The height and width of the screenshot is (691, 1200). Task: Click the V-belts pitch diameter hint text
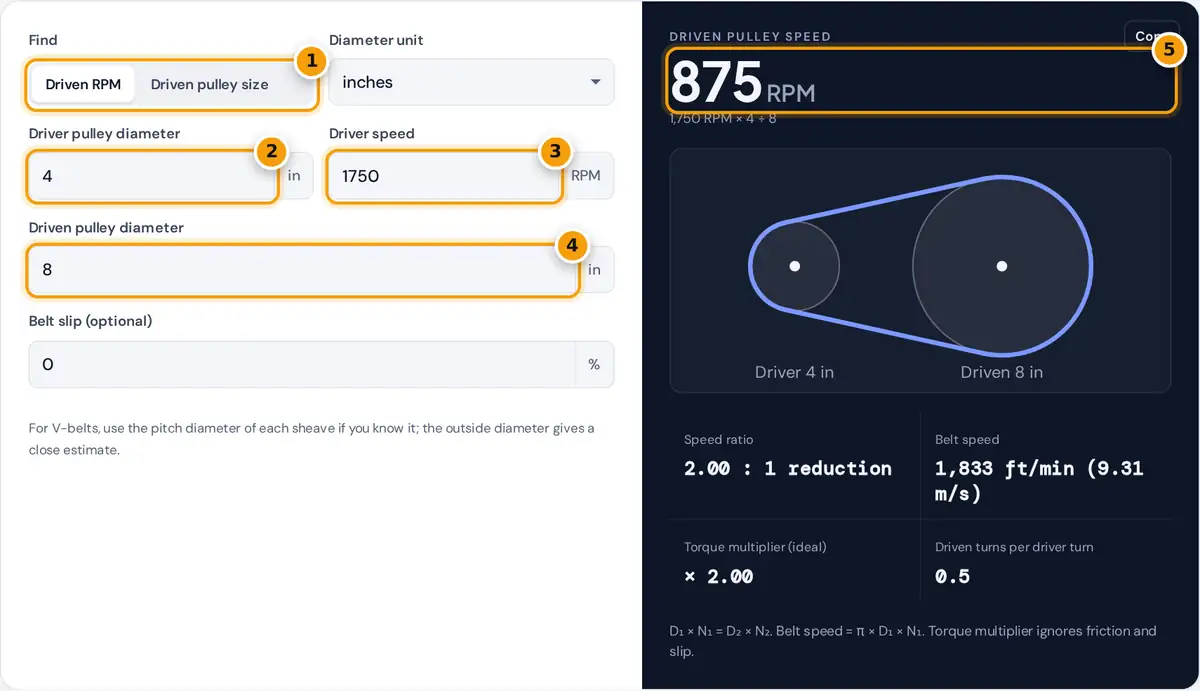(x=312, y=439)
